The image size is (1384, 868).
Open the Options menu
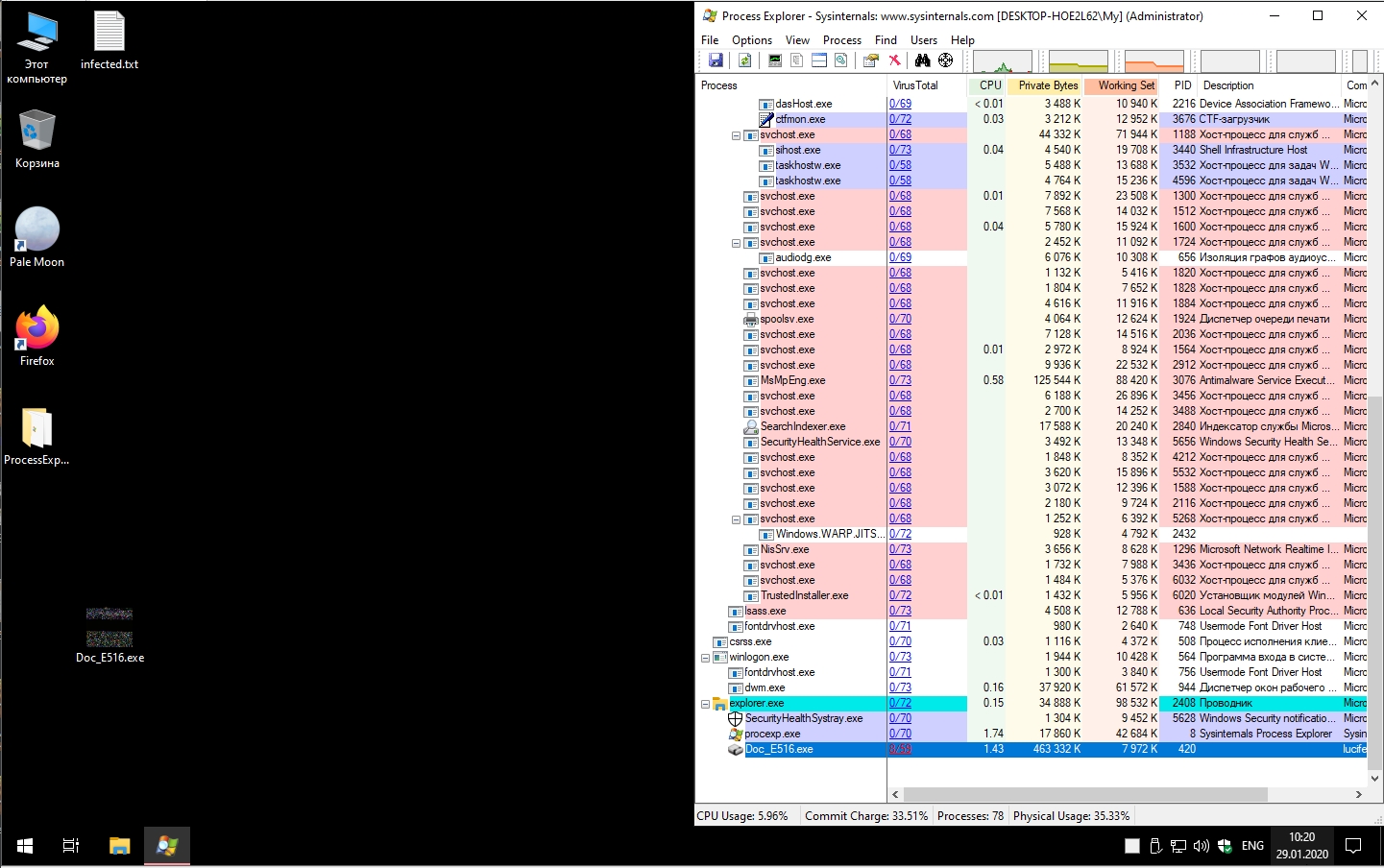pyautogui.click(x=752, y=40)
